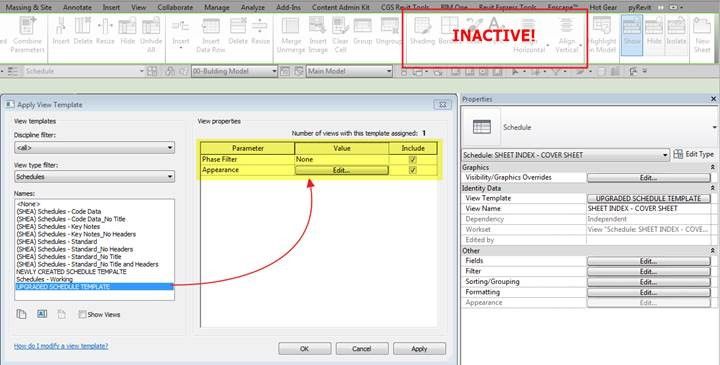Click Edit button for Sorting/Grouping
This screenshot has height=365, width=720.
point(648,282)
